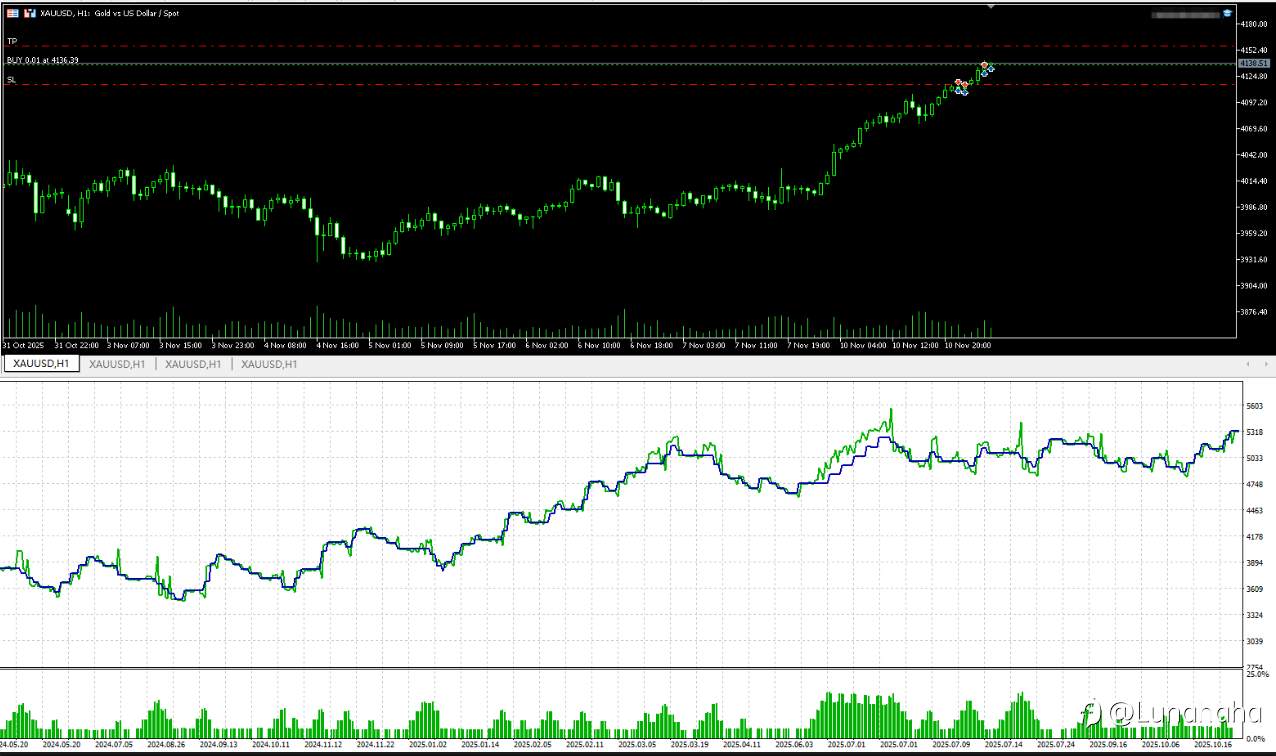1276x756 pixels.
Task: Click the 2025.10.16 date label
Action: (1214, 745)
